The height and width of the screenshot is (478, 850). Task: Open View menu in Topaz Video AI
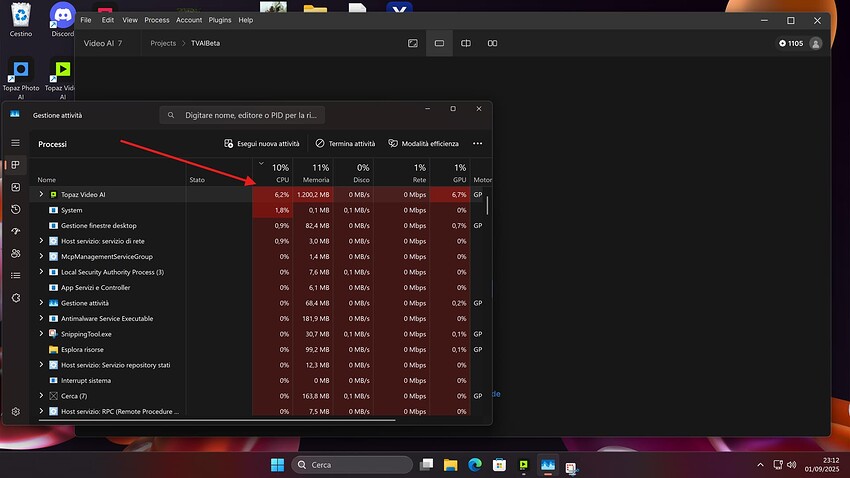130,20
